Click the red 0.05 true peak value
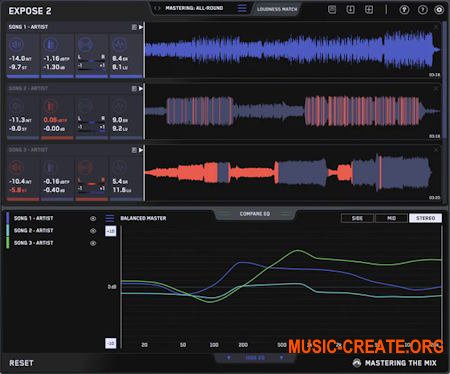This screenshot has width=450, height=374. [55, 120]
